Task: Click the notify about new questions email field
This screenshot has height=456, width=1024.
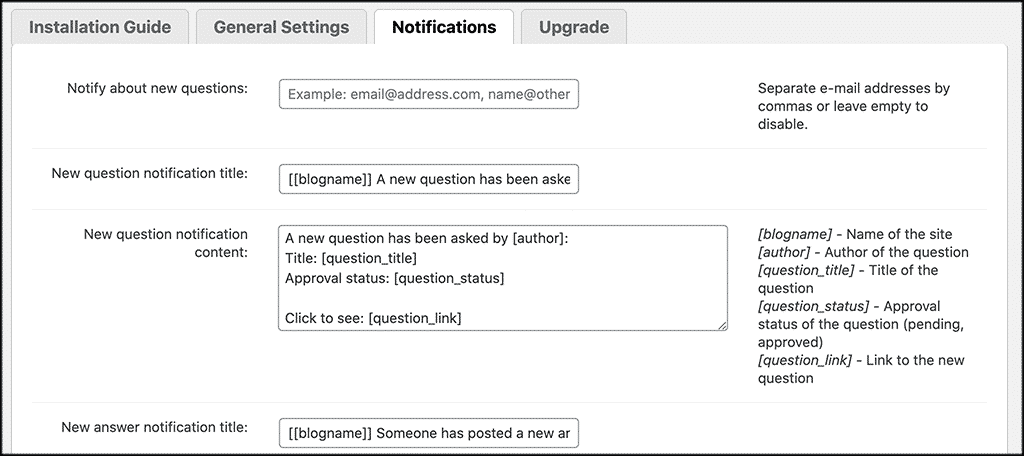Action: tap(428, 94)
